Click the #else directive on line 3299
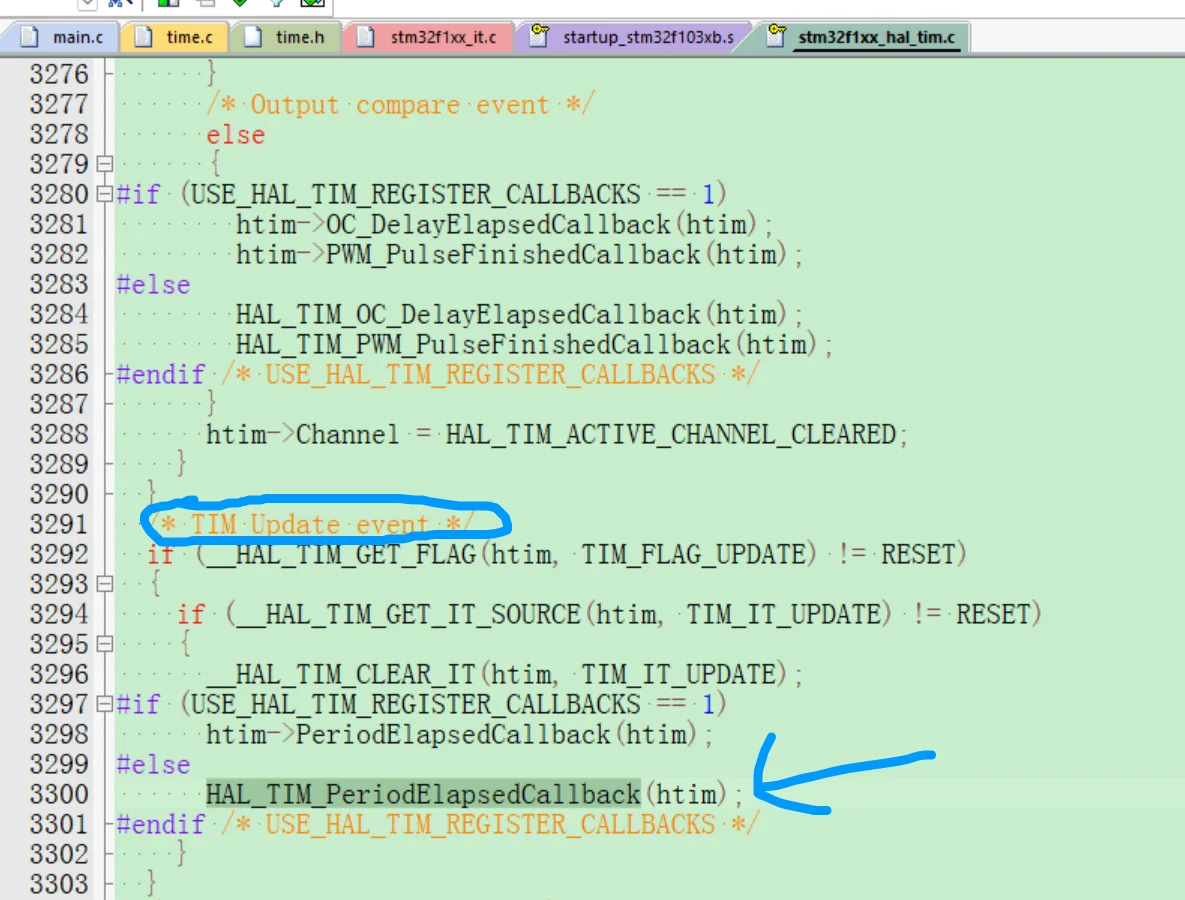 point(153,765)
